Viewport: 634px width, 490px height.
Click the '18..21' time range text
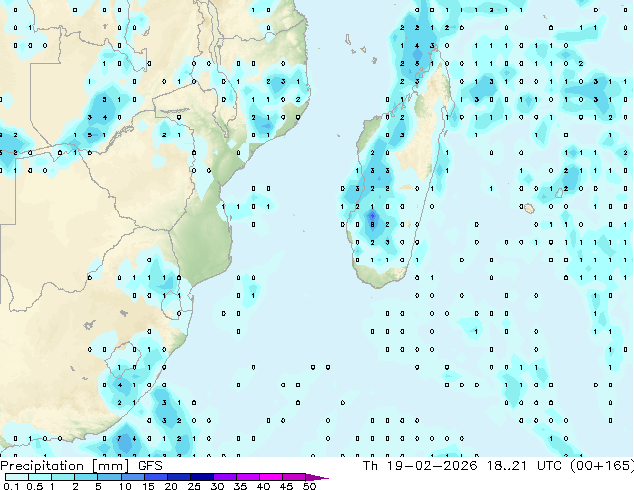tap(507, 466)
